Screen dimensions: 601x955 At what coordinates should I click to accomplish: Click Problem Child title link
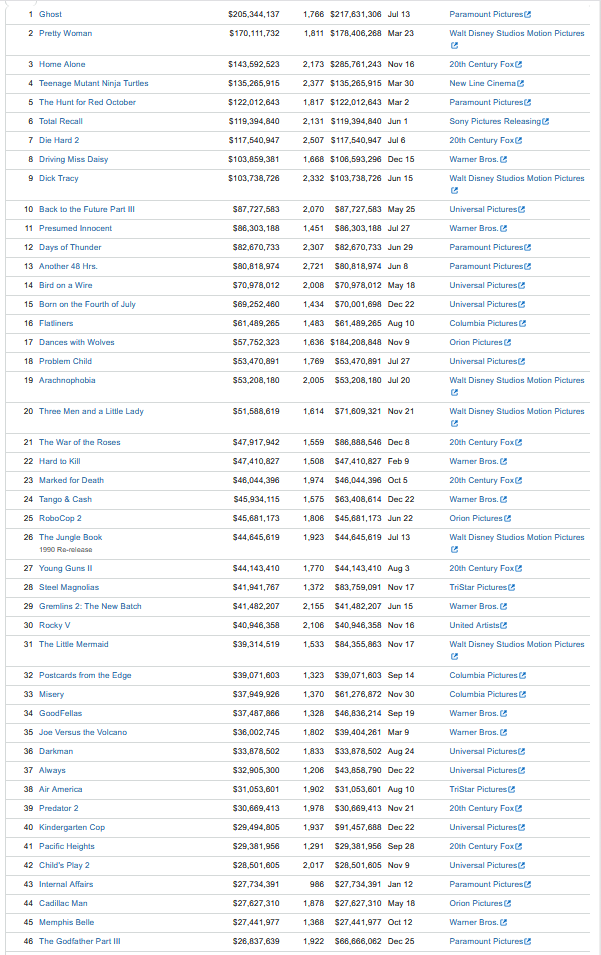[65, 361]
